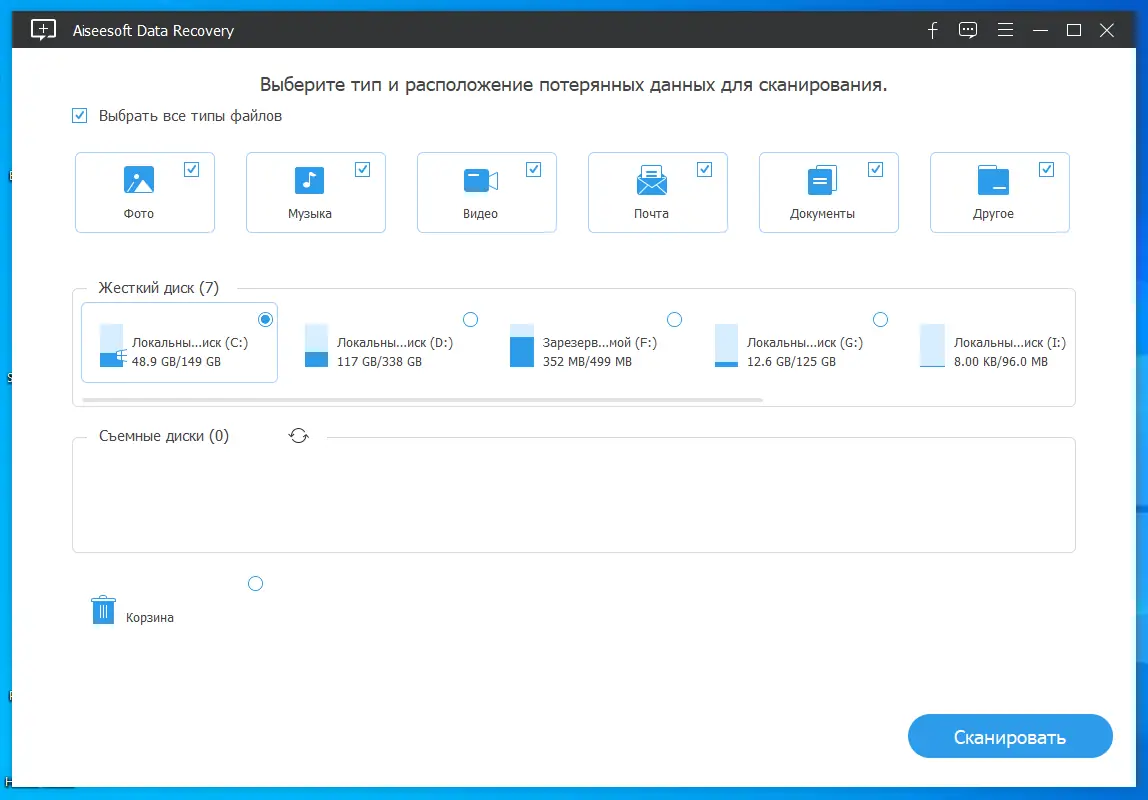The width and height of the screenshot is (1148, 800).
Task: Refresh the Съемные диски list
Action: (298, 435)
